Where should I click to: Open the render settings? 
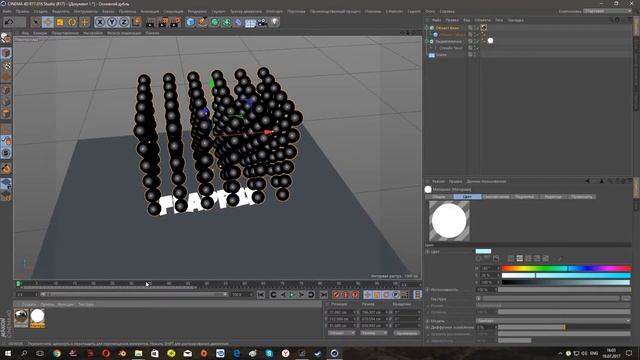pos(176,22)
